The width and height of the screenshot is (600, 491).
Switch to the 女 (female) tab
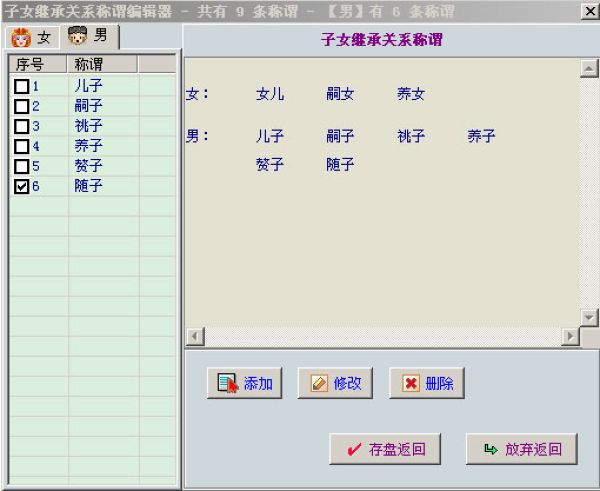(x=33, y=38)
